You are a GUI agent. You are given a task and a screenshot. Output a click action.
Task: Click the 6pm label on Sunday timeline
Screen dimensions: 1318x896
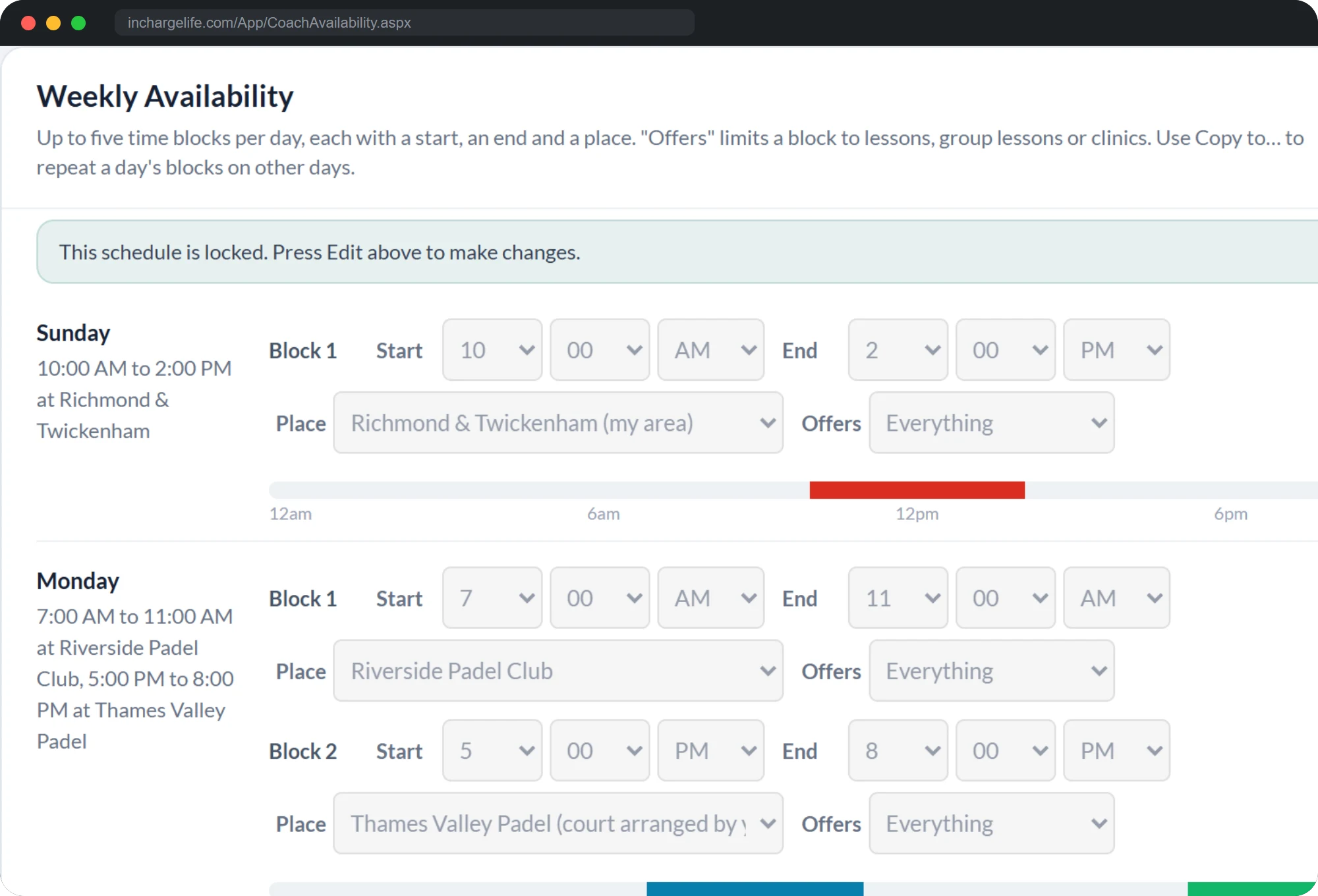pyautogui.click(x=1230, y=514)
